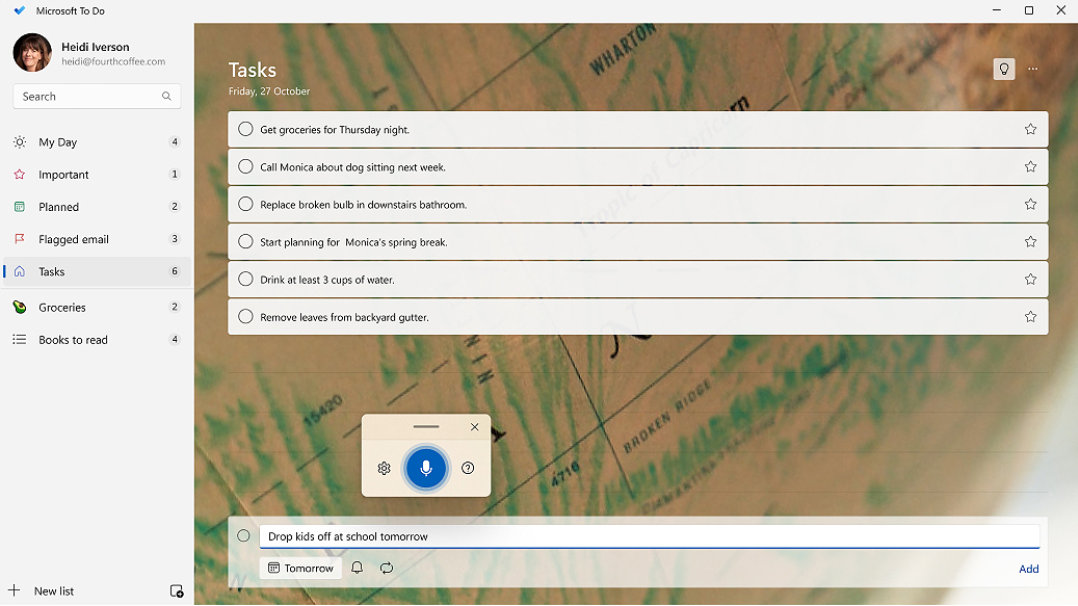Click the reminder bell icon
The image size is (1078, 606).
pos(357,568)
